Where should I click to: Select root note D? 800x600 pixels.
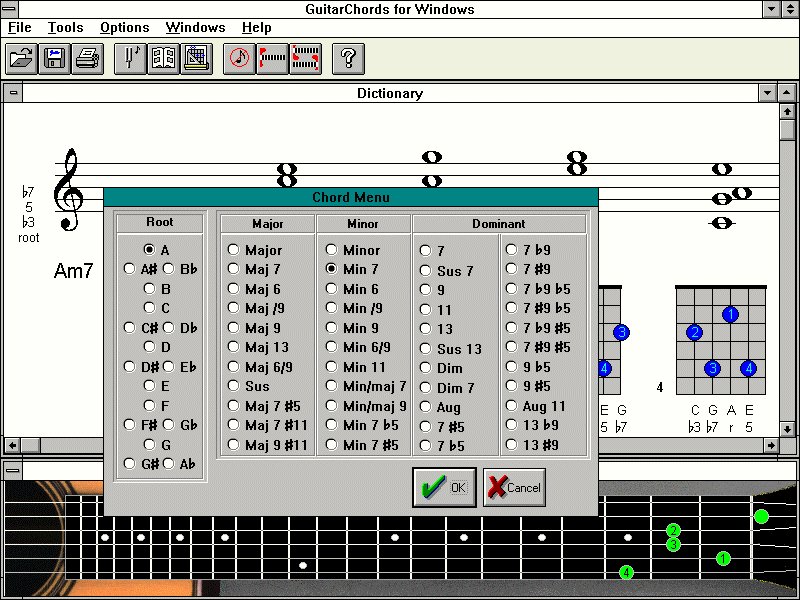coord(157,347)
